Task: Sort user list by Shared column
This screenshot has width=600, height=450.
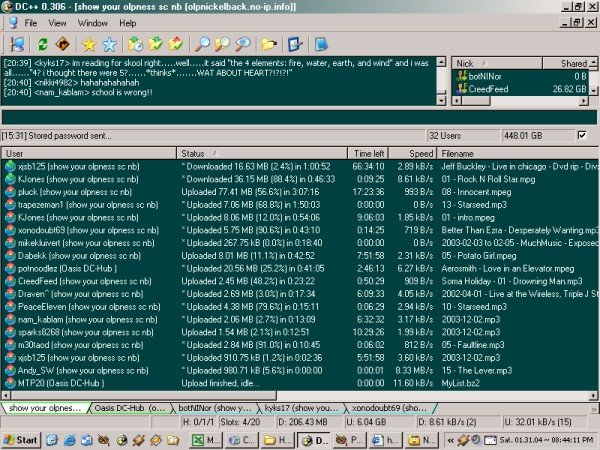Action: coord(566,63)
